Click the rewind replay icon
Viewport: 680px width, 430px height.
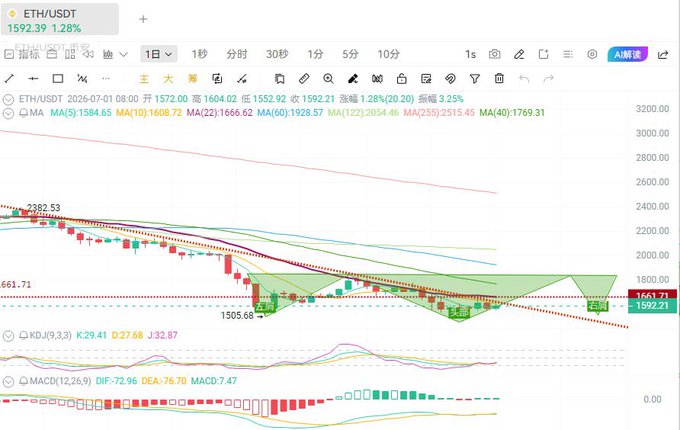click(88, 54)
